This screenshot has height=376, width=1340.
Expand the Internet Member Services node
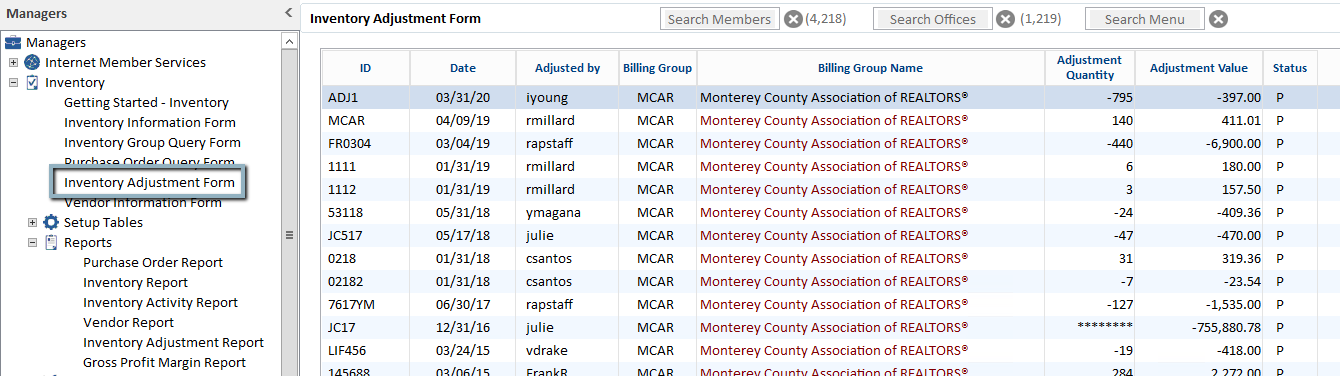click(x=14, y=62)
